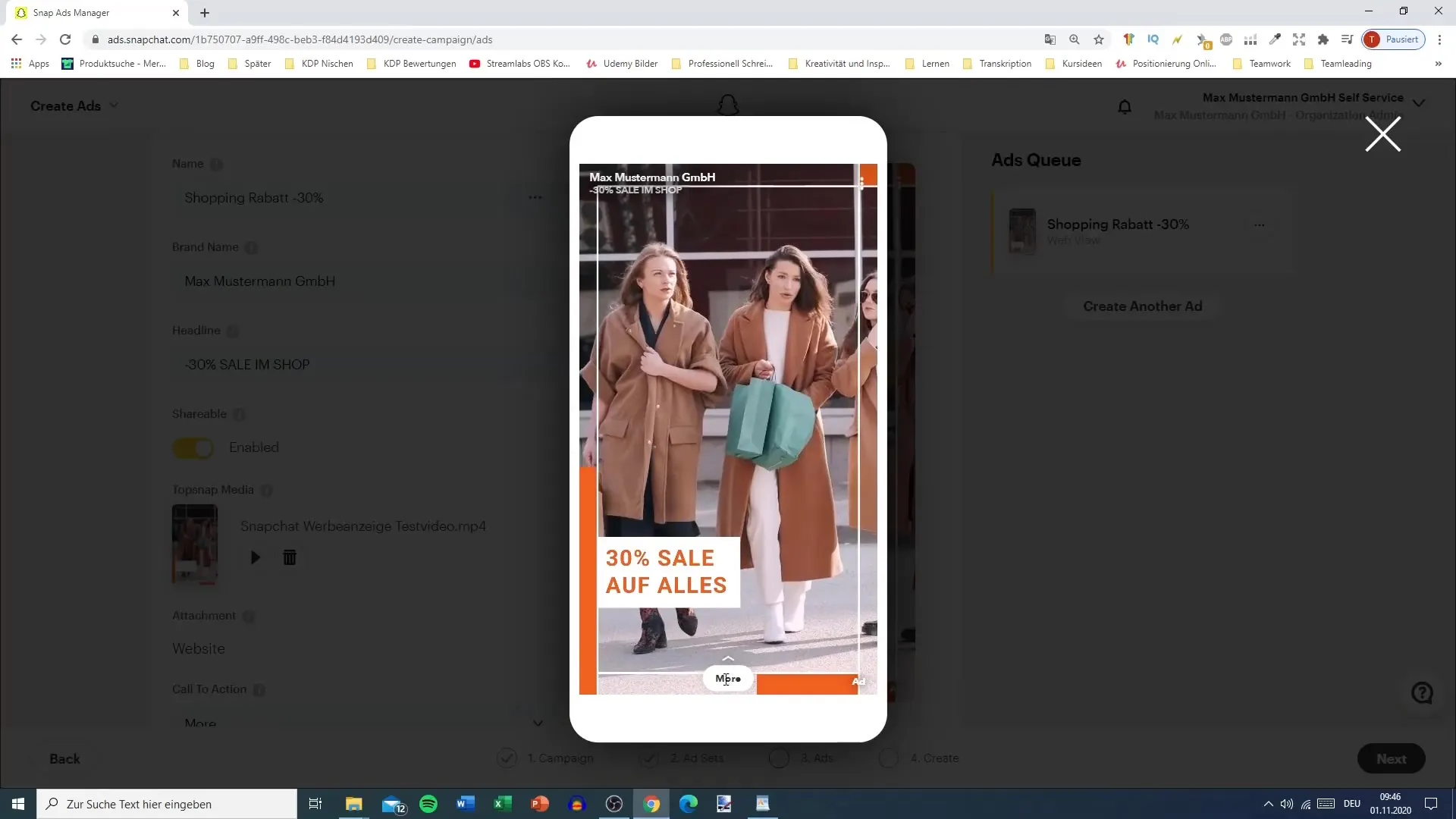Image resolution: width=1456 pixels, height=819 pixels.
Task: Close the ad preview overlay with the X
Action: coord(1382,134)
